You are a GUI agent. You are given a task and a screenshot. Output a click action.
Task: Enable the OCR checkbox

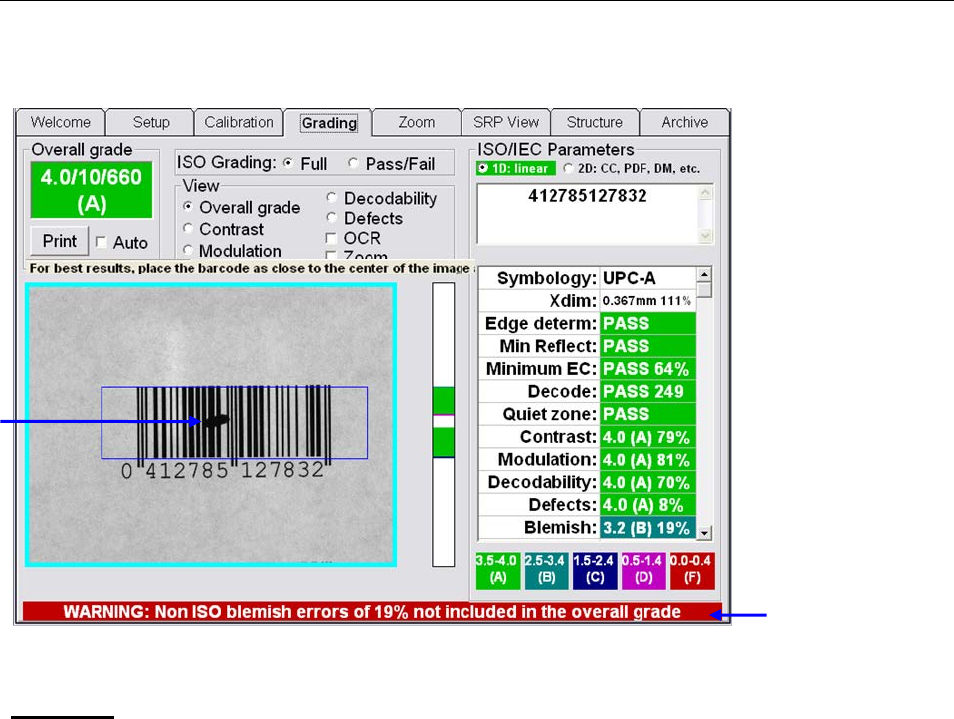pos(332,238)
